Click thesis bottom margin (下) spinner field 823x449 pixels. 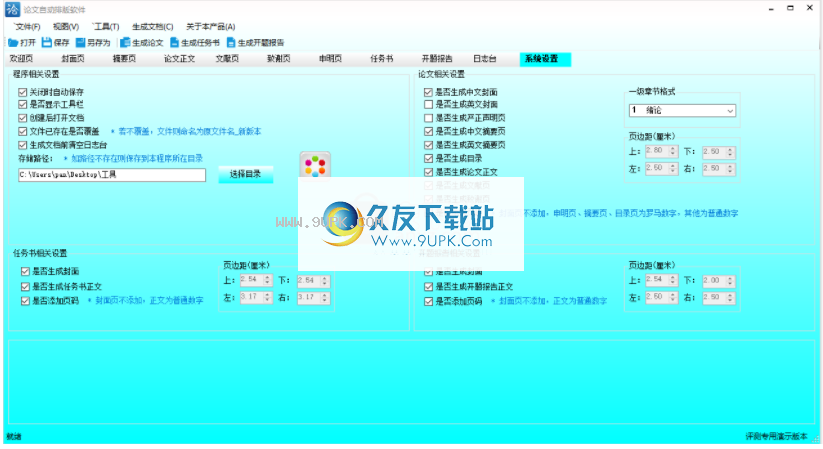point(719,152)
